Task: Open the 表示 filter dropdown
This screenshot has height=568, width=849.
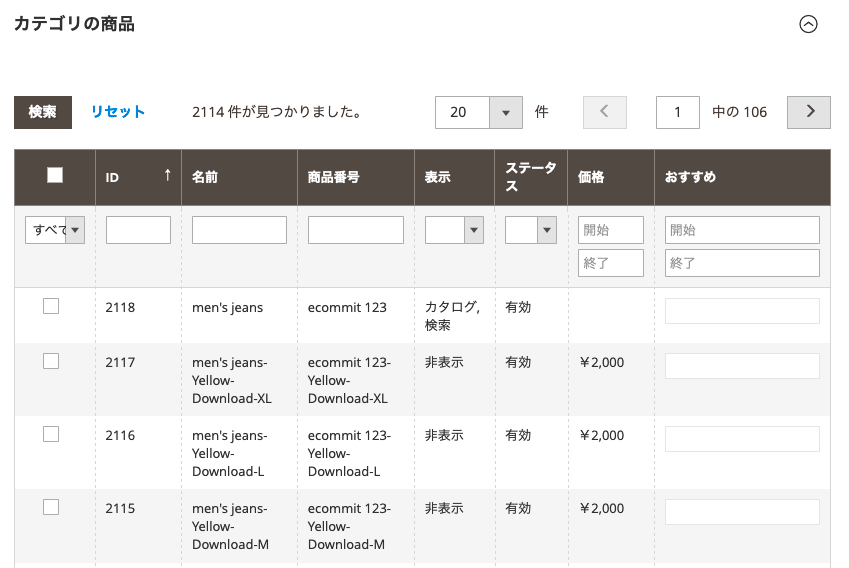Action: point(454,230)
